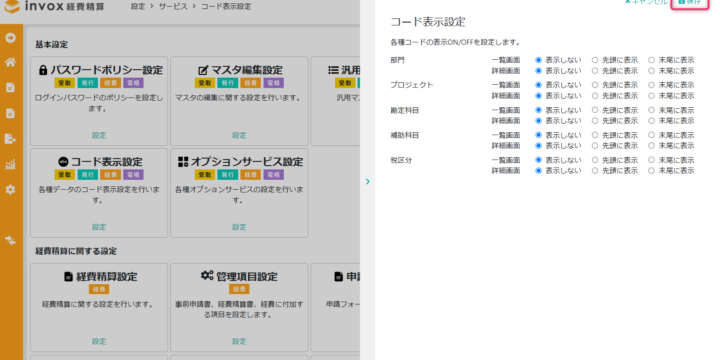Cancel changes with キャンセル button
Image resolution: width=720 pixels, height=360 pixels.
[x=646, y=2]
